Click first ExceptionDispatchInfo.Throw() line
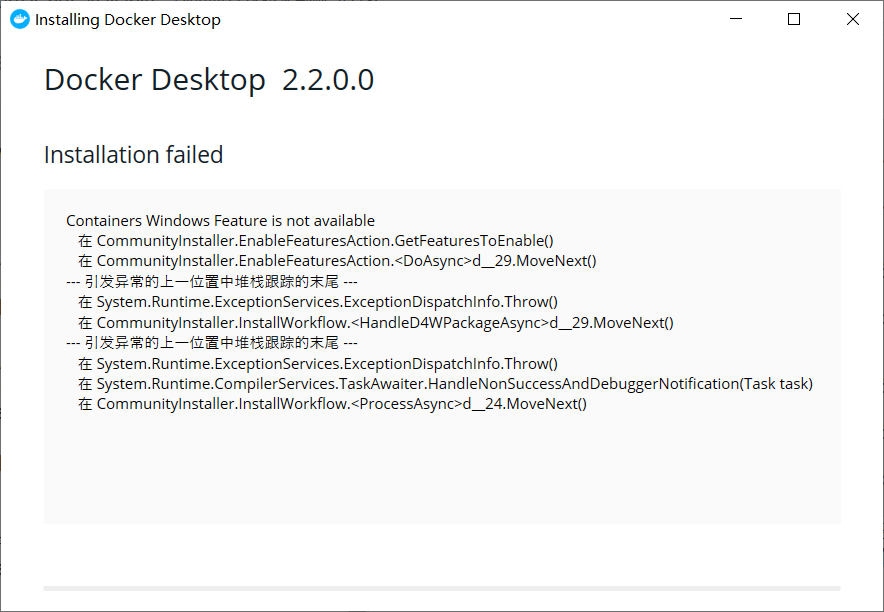The image size is (884, 612). [x=318, y=302]
